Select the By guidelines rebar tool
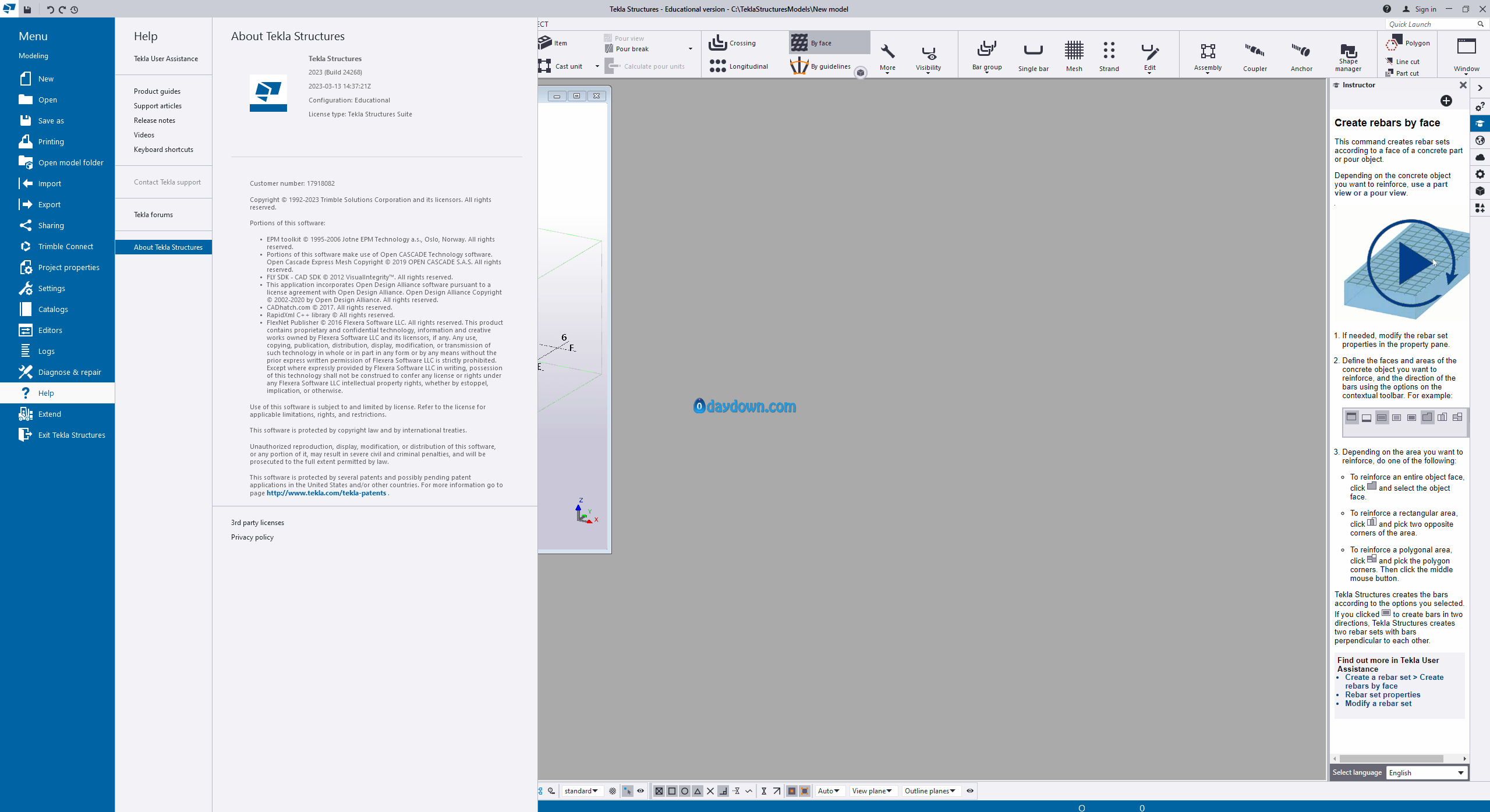 [821, 66]
